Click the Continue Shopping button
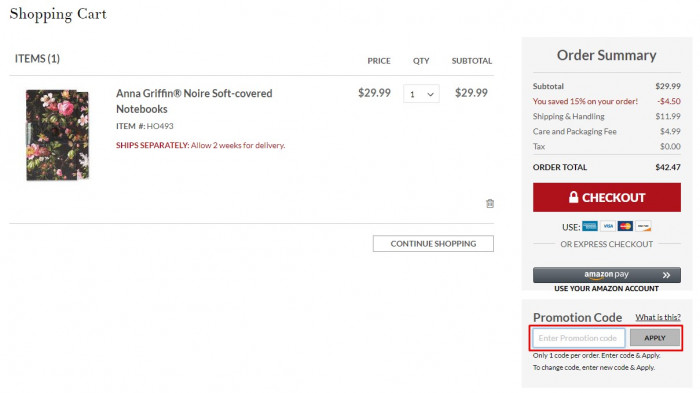 click(x=433, y=243)
